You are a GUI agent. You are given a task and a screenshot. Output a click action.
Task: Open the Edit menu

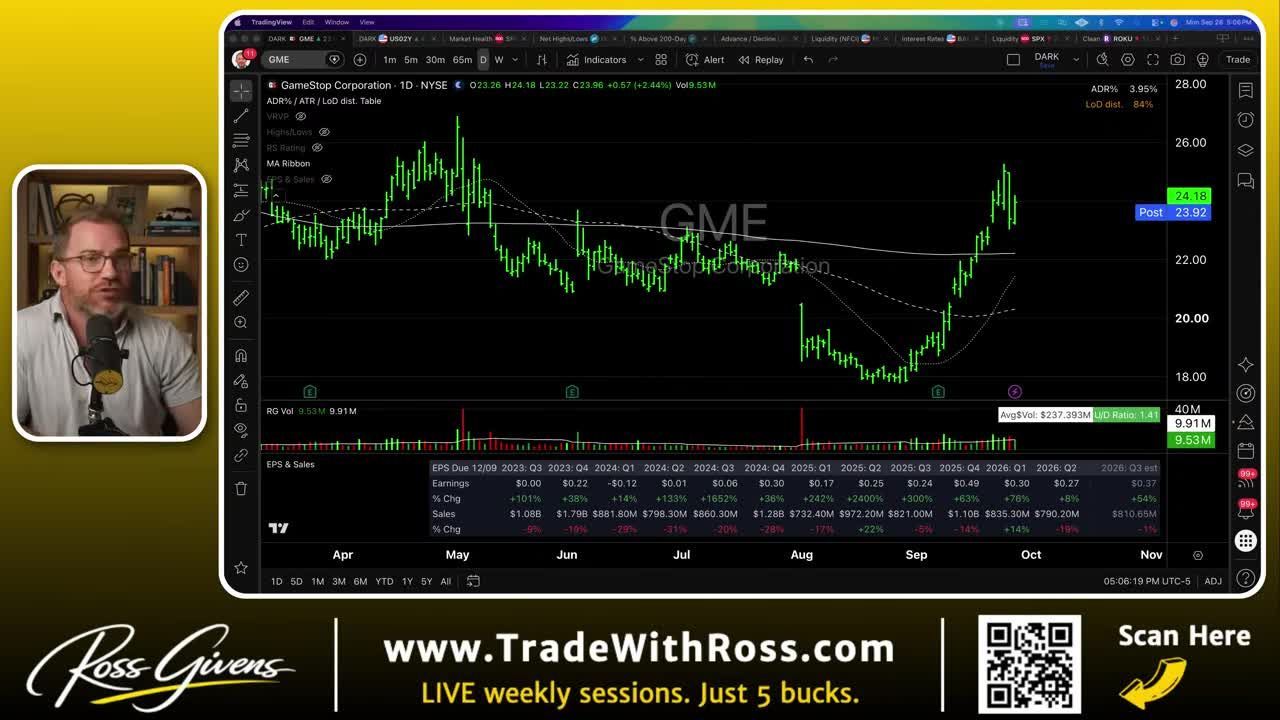tap(308, 22)
